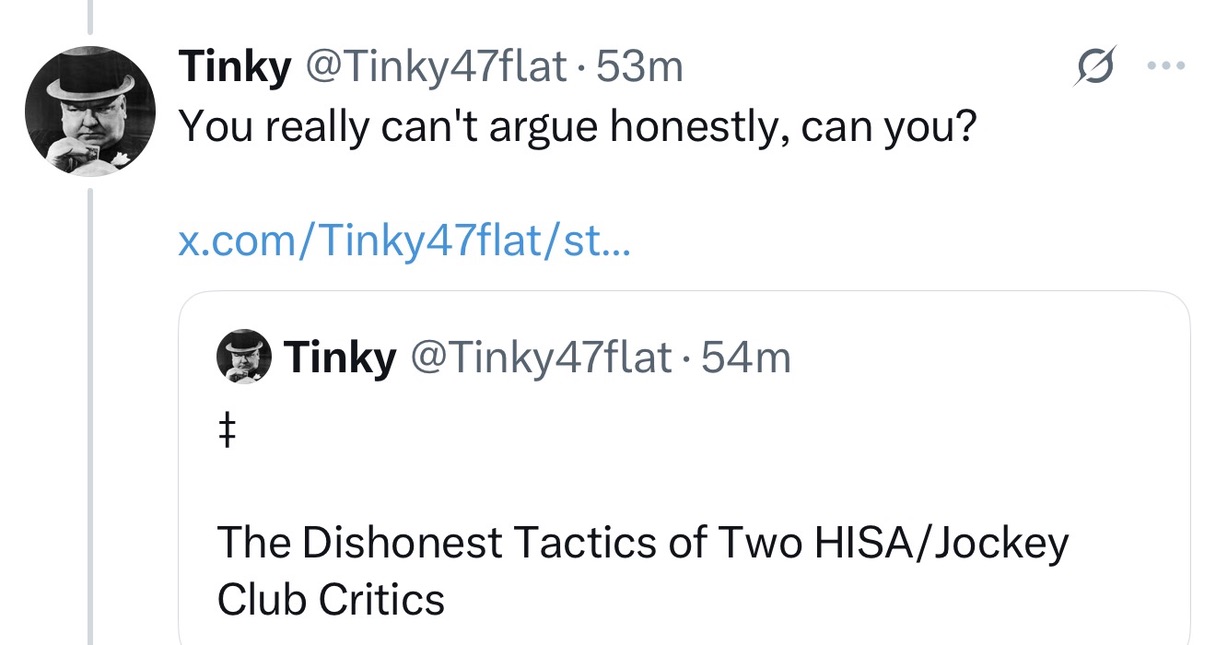
Task: Click the bold Tinky name on main tweet
Action: pyautogui.click(x=234, y=68)
